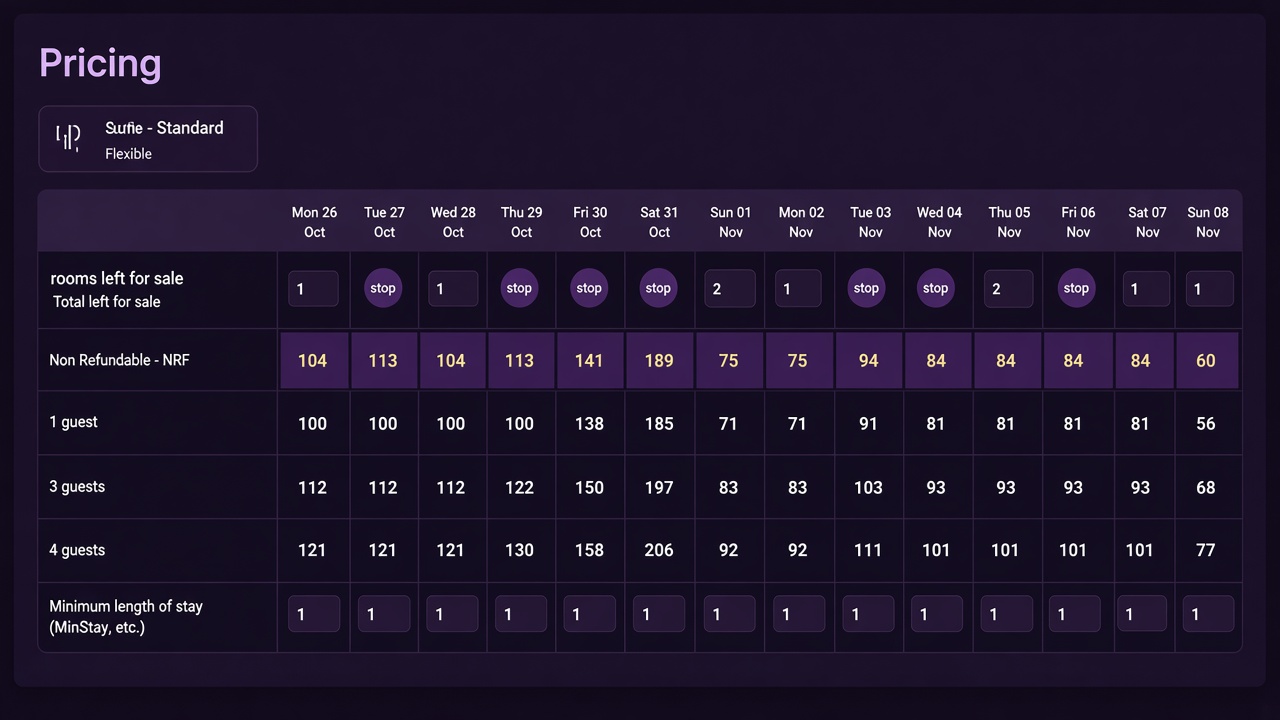
Task: Click 3 guests price 103 for Tue 03 Nov
Action: point(868,487)
